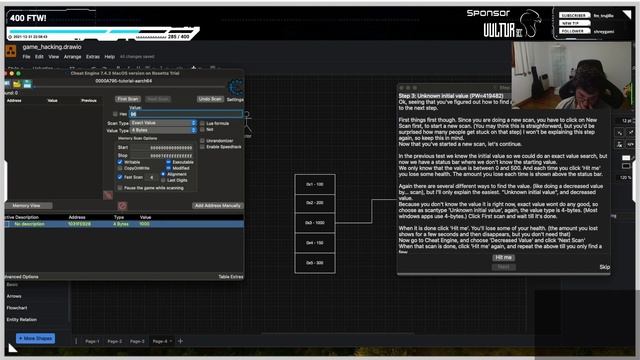This screenshot has width=640, height=360.
Task: Select the 0x1 - 100 box in diagram
Action: 315,184
